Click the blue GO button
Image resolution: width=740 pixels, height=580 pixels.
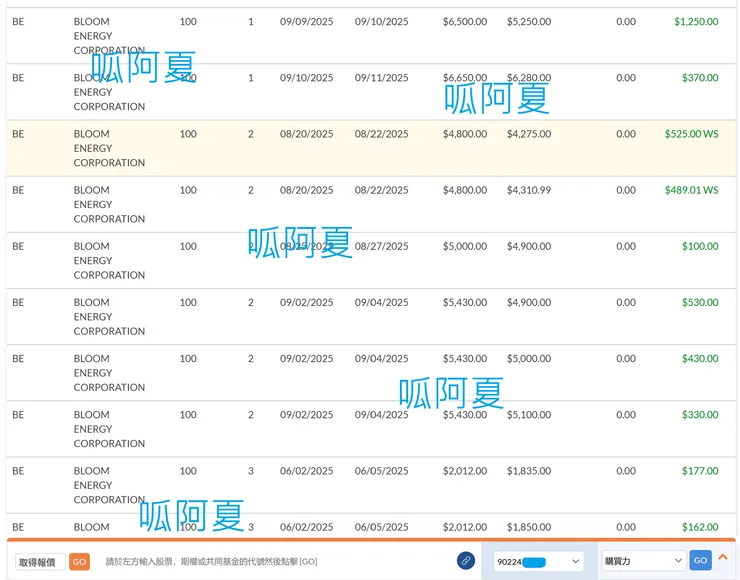(700, 560)
